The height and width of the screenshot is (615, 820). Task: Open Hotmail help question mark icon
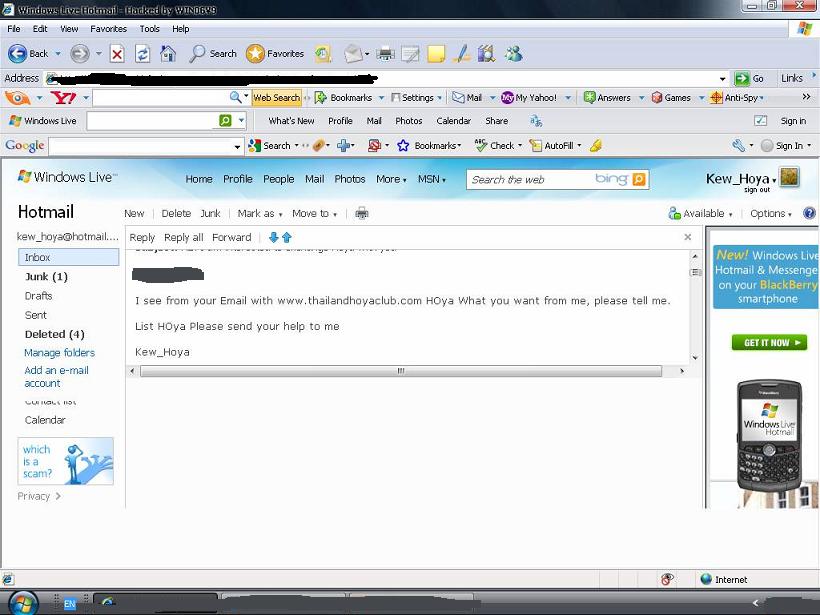[809, 213]
